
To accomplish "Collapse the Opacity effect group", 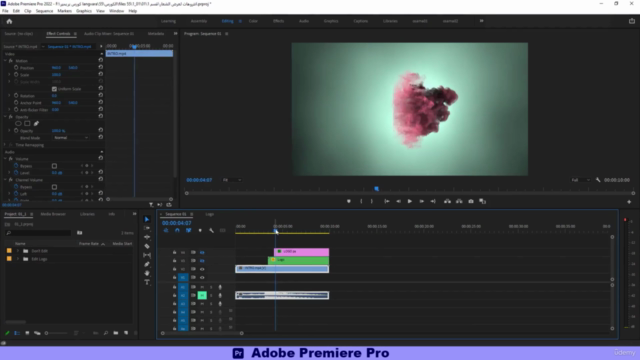I will pos(5,117).
